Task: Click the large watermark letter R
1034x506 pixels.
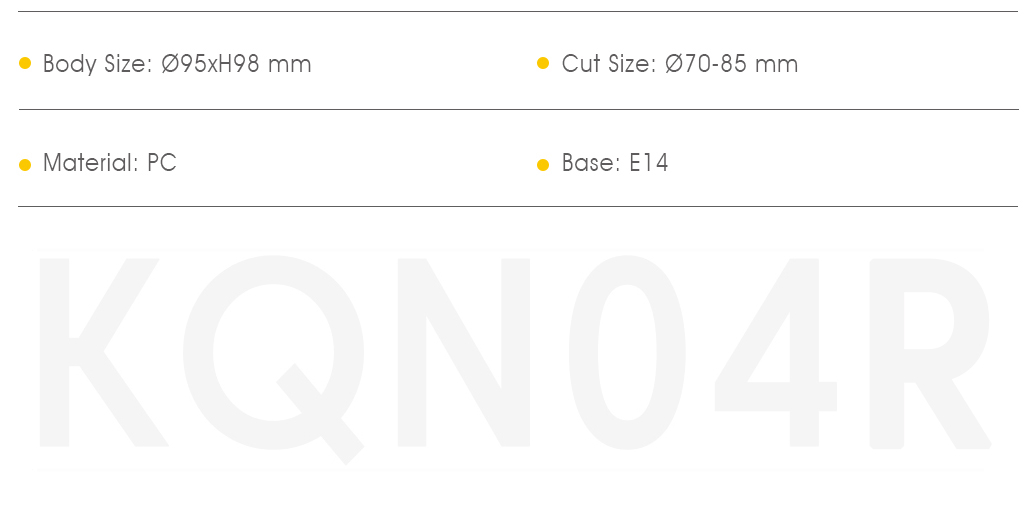Action: (x=930, y=354)
